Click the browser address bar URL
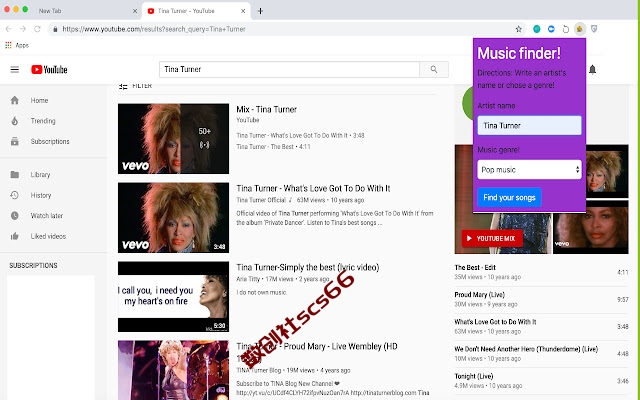 pos(154,29)
